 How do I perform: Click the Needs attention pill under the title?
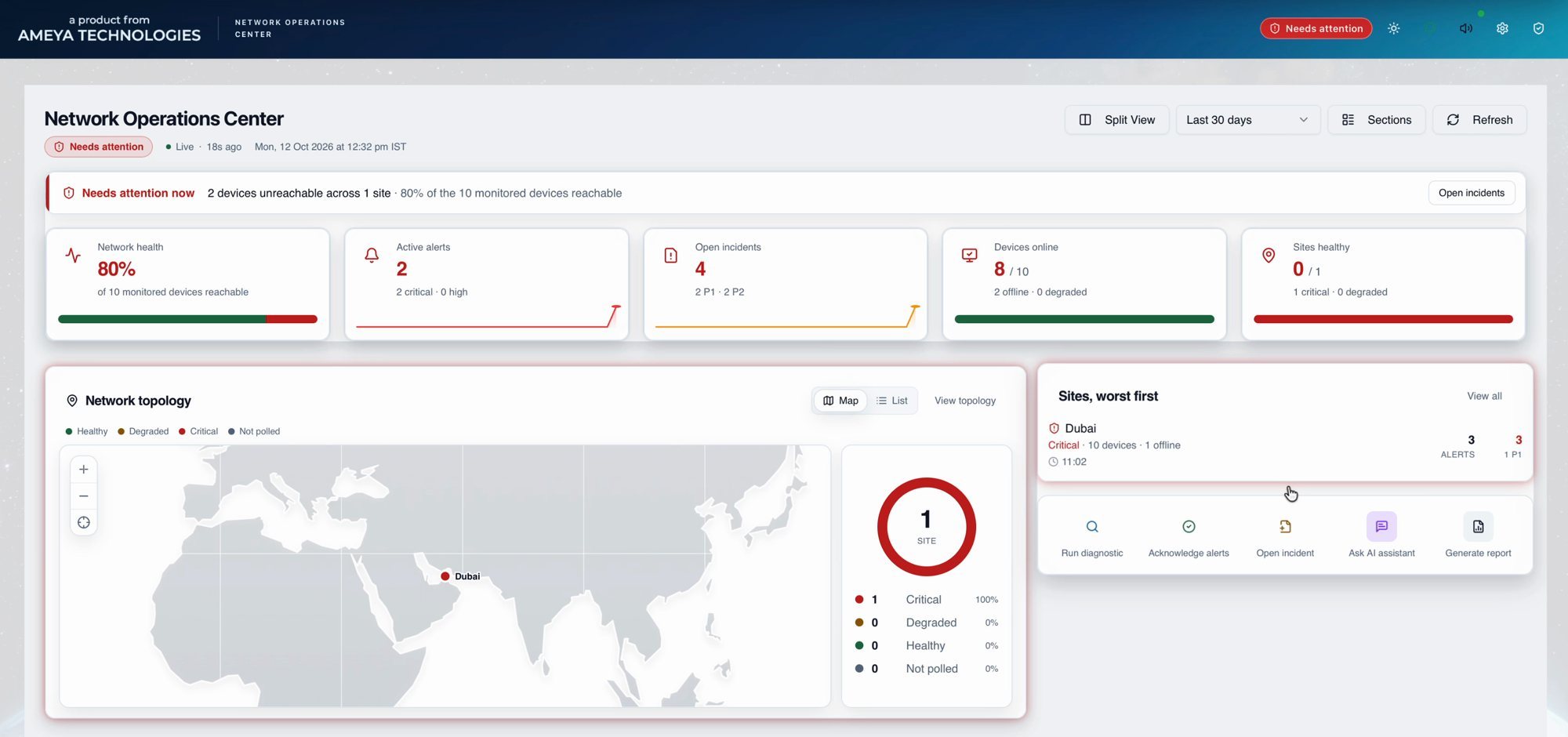[99, 147]
